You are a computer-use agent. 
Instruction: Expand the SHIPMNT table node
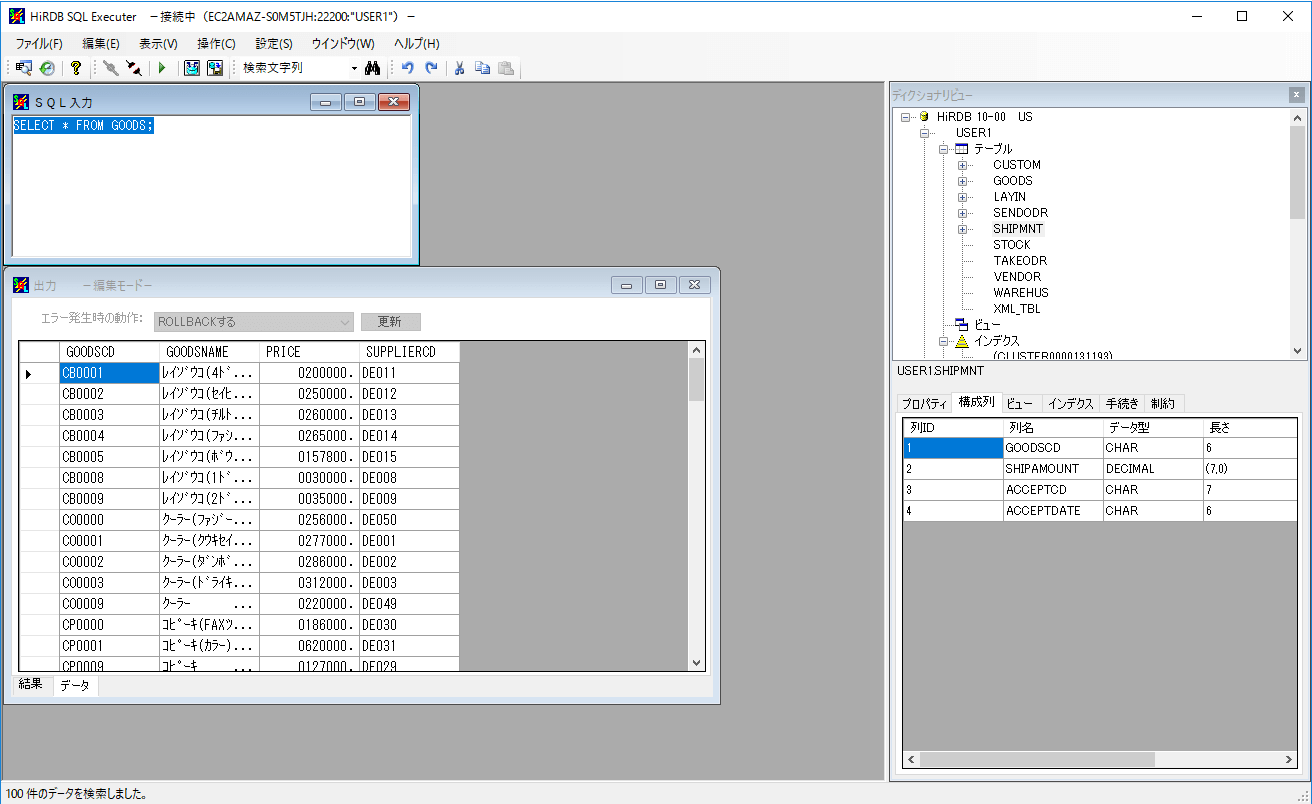963,228
